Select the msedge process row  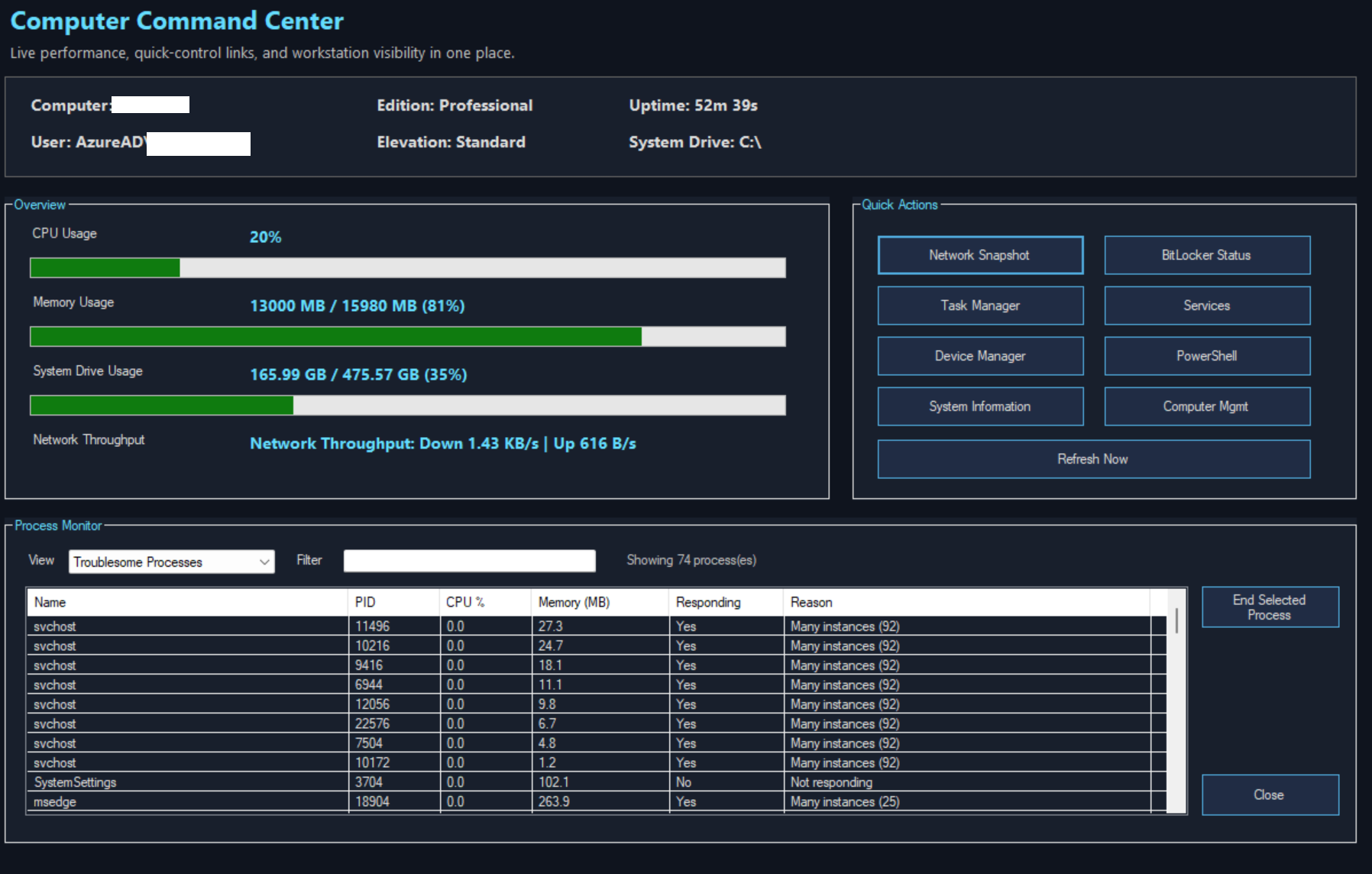pos(55,802)
